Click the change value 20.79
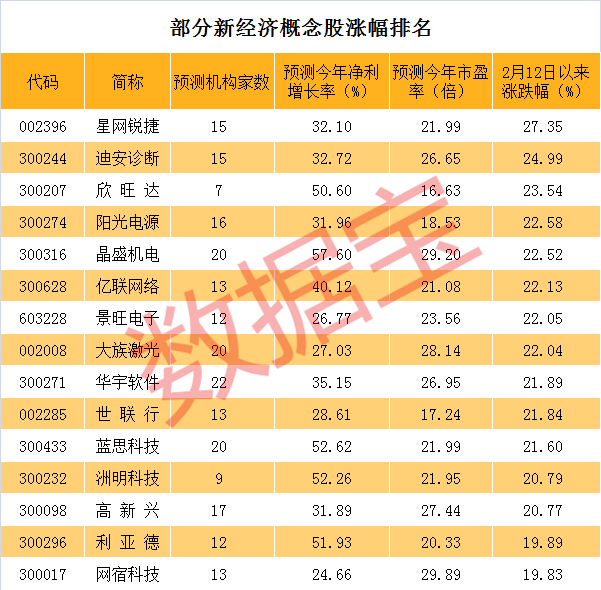This screenshot has width=601, height=590. coord(543,478)
